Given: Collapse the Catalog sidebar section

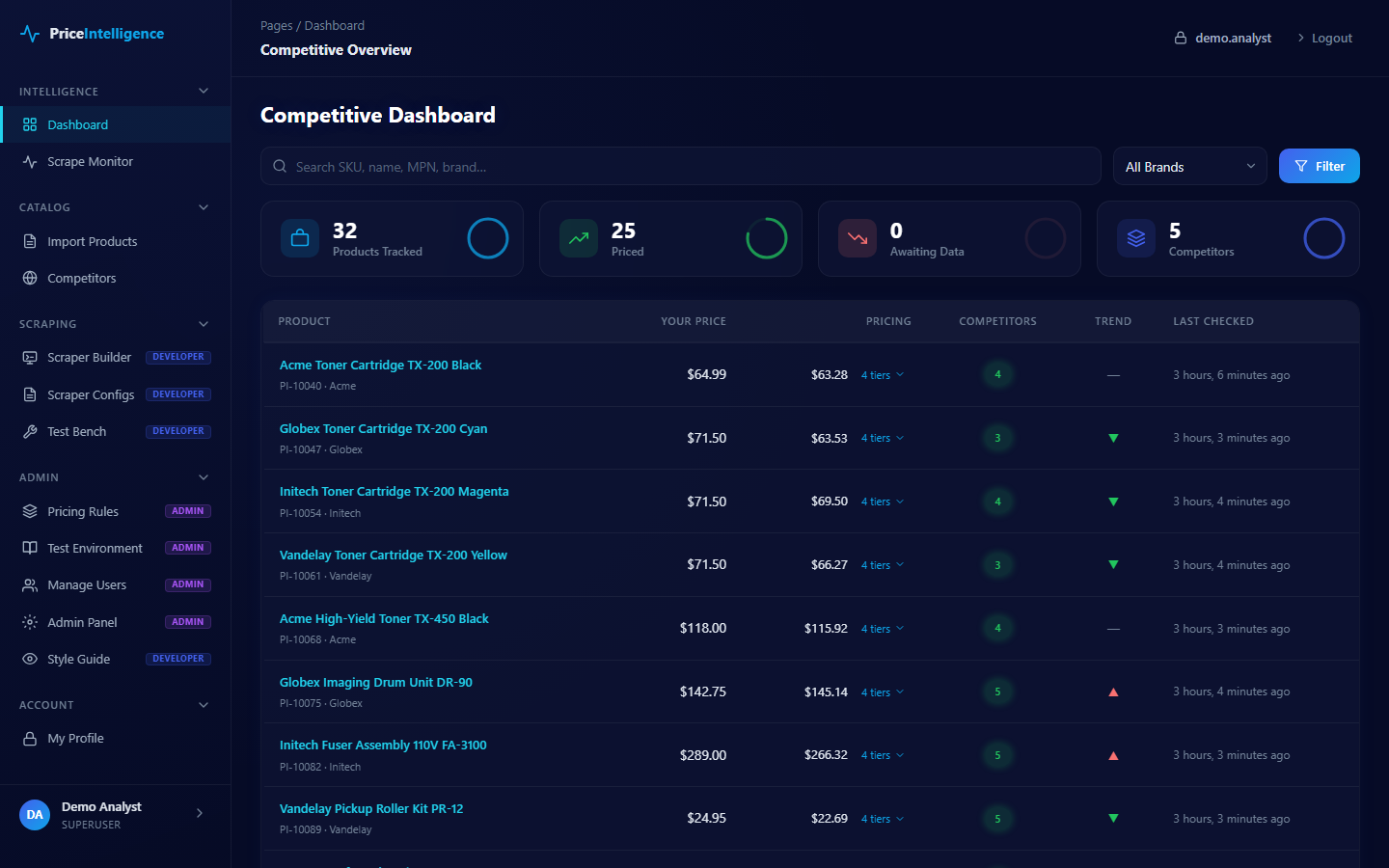Looking at the screenshot, I should (x=204, y=207).
